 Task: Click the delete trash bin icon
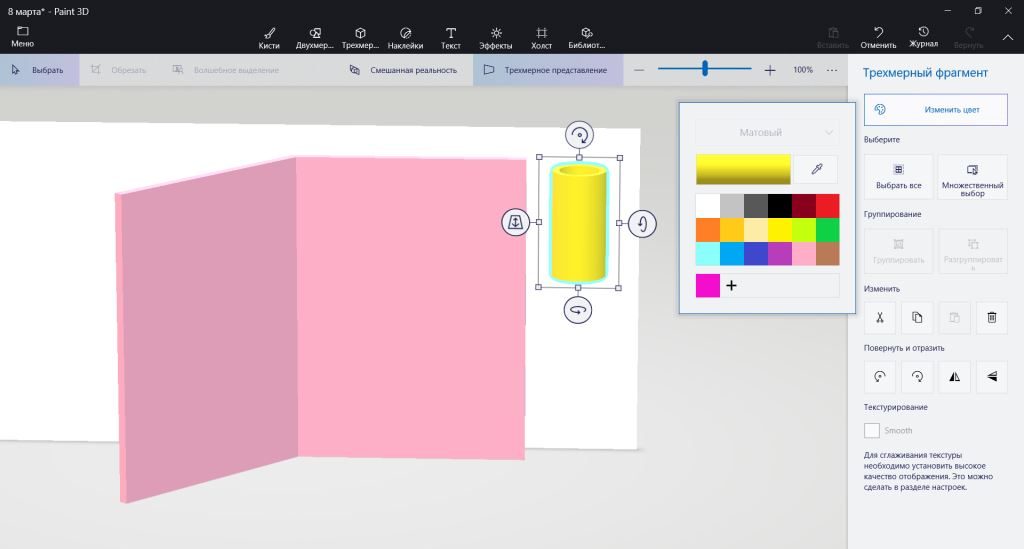coord(992,317)
